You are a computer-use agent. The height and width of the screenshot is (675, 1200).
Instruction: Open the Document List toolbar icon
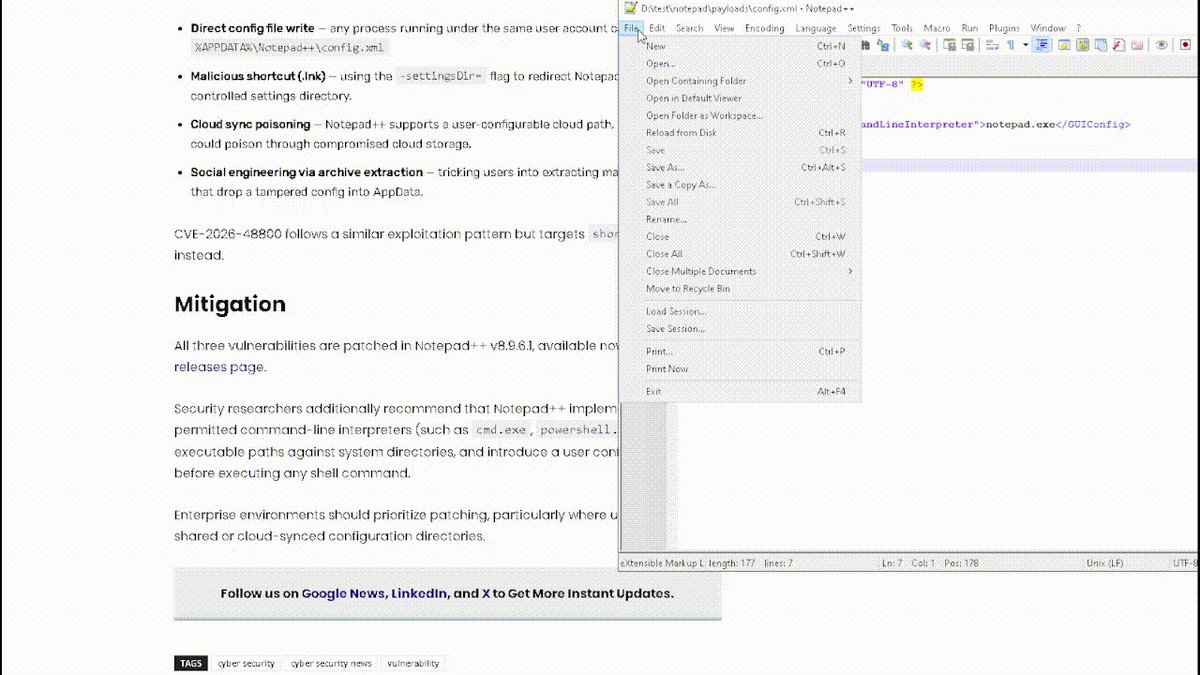(1101, 45)
